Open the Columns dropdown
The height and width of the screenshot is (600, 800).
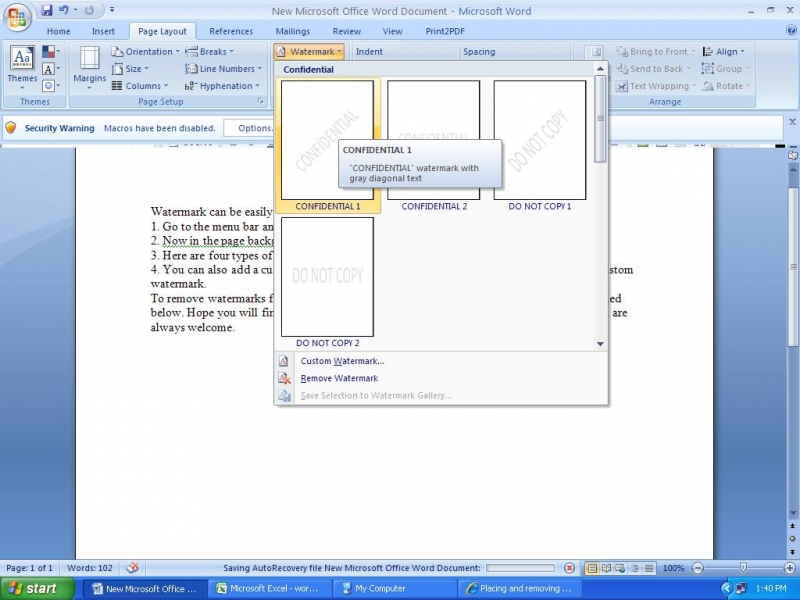[140, 86]
